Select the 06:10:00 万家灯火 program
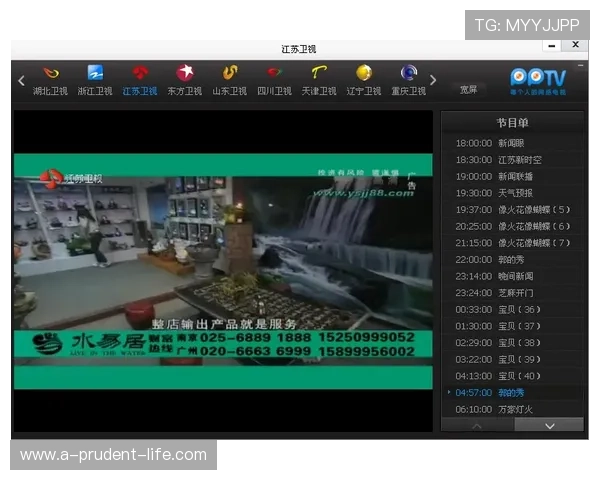The height and width of the screenshot is (480, 600). 512,410
